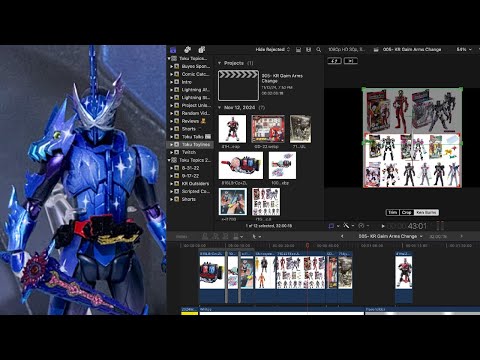Click the overwrite clip edit icon
Screen dimensions: 480x360
[x=236, y=237]
